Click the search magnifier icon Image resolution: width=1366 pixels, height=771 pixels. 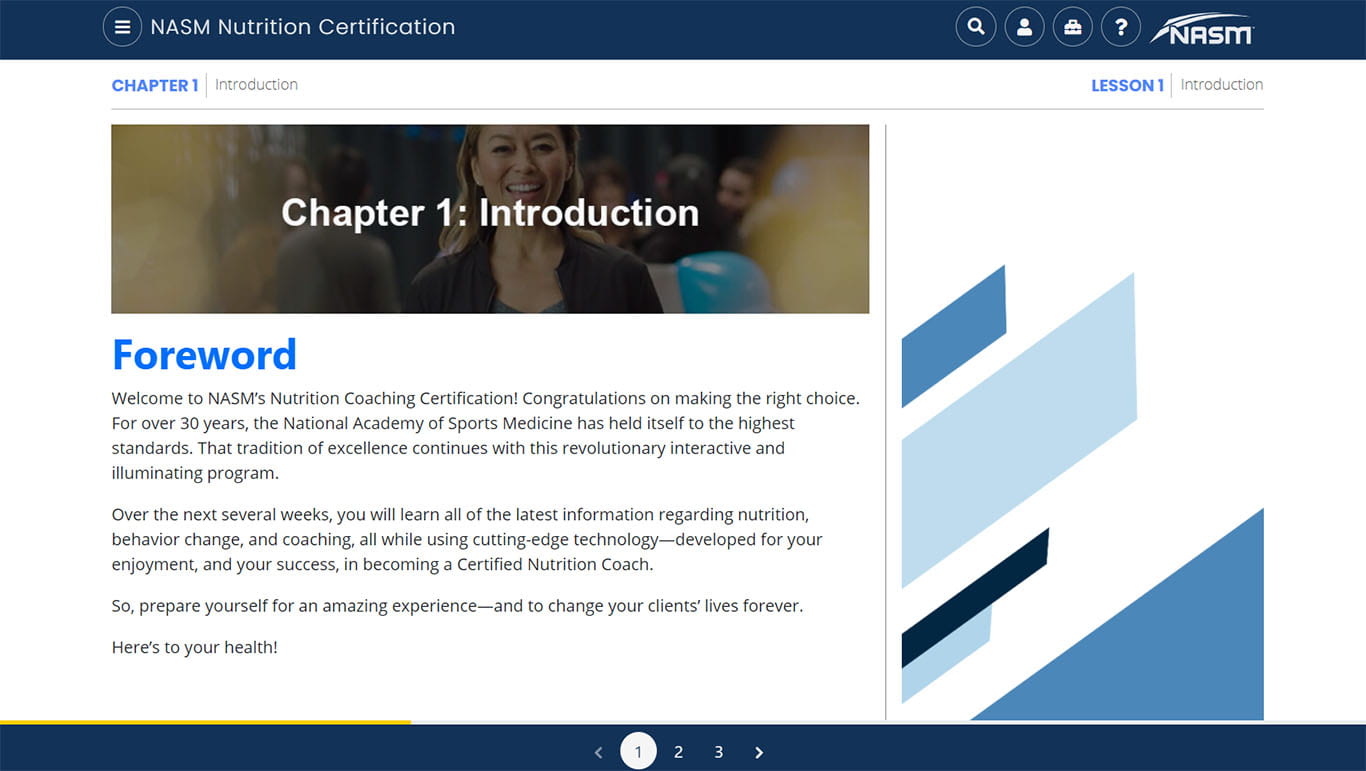[976, 27]
